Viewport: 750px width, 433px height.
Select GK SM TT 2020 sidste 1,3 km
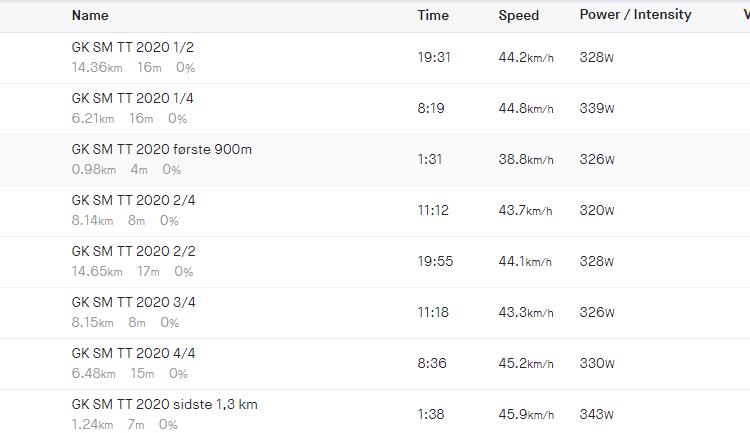165,404
